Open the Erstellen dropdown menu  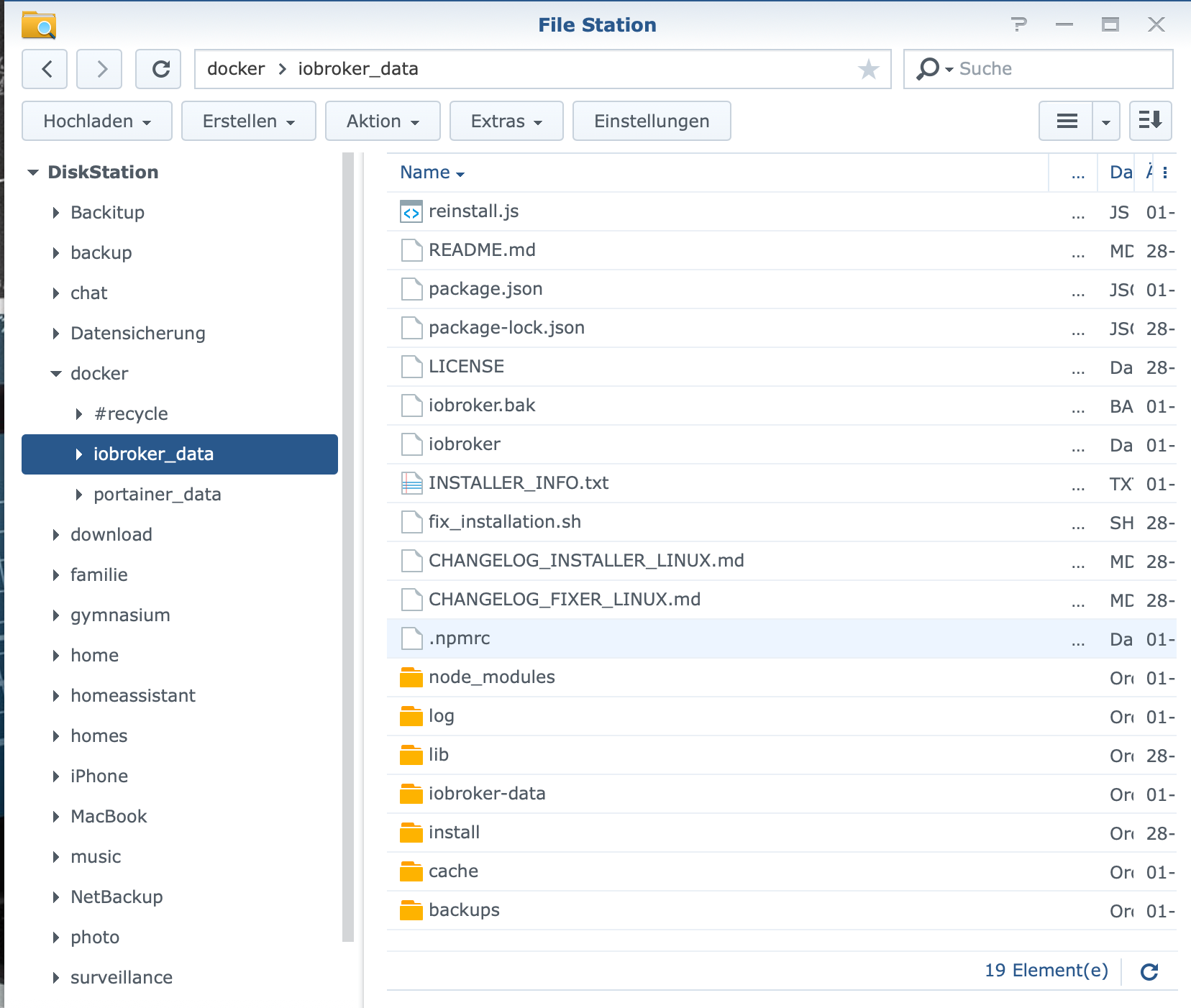click(x=249, y=121)
